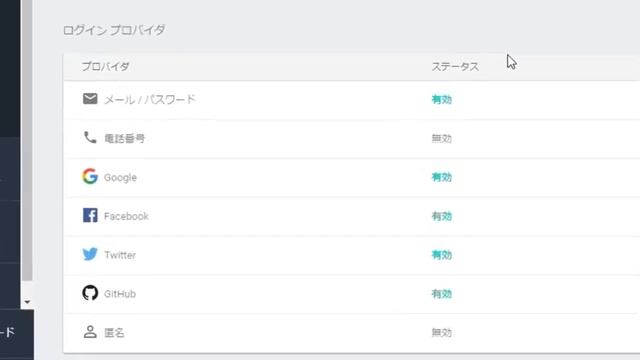The image size is (640, 360).
Task: Click the Google logo icon
Action: pyautogui.click(x=90, y=176)
